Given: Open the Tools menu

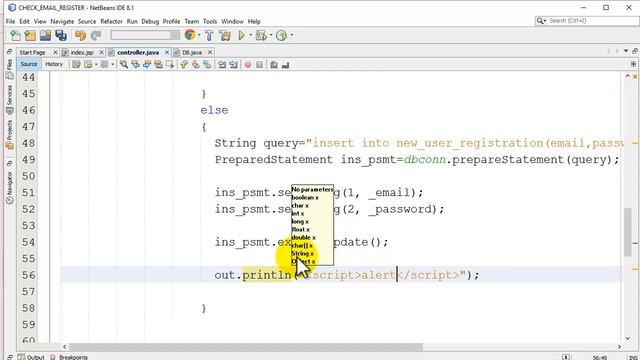Looking at the screenshot, I should (x=210, y=21).
